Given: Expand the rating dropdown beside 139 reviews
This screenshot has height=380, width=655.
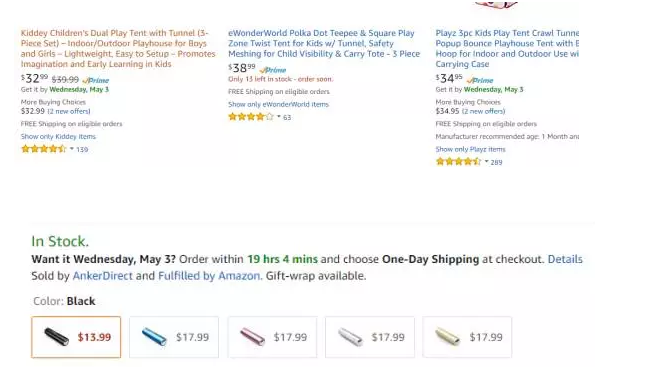Looking at the screenshot, I should 72,149.
